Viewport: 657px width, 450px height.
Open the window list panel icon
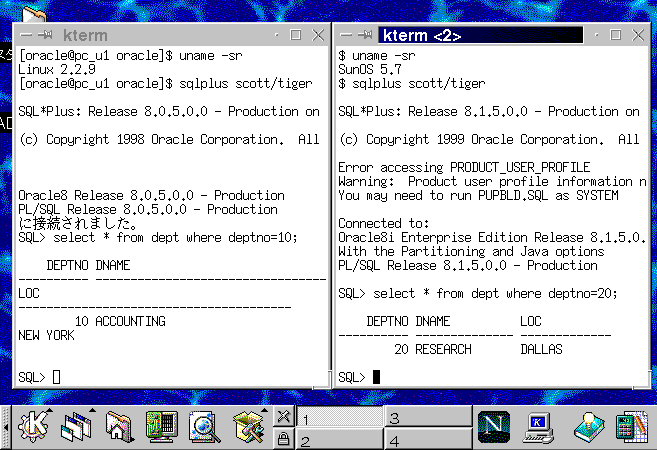[77, 427]
